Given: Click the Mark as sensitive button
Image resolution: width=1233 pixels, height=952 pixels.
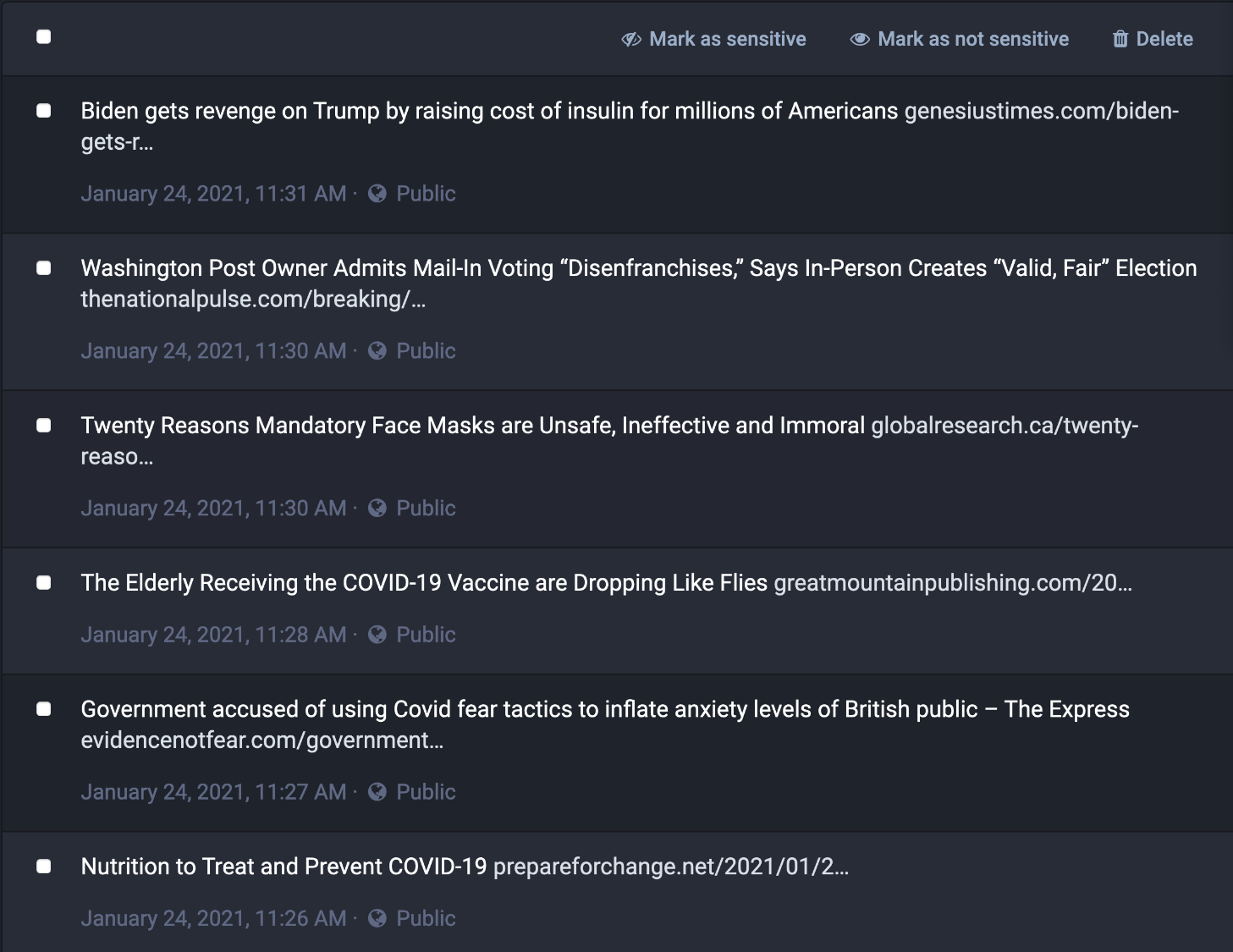Looking at the screenshot, I should [x=713, y=39].
